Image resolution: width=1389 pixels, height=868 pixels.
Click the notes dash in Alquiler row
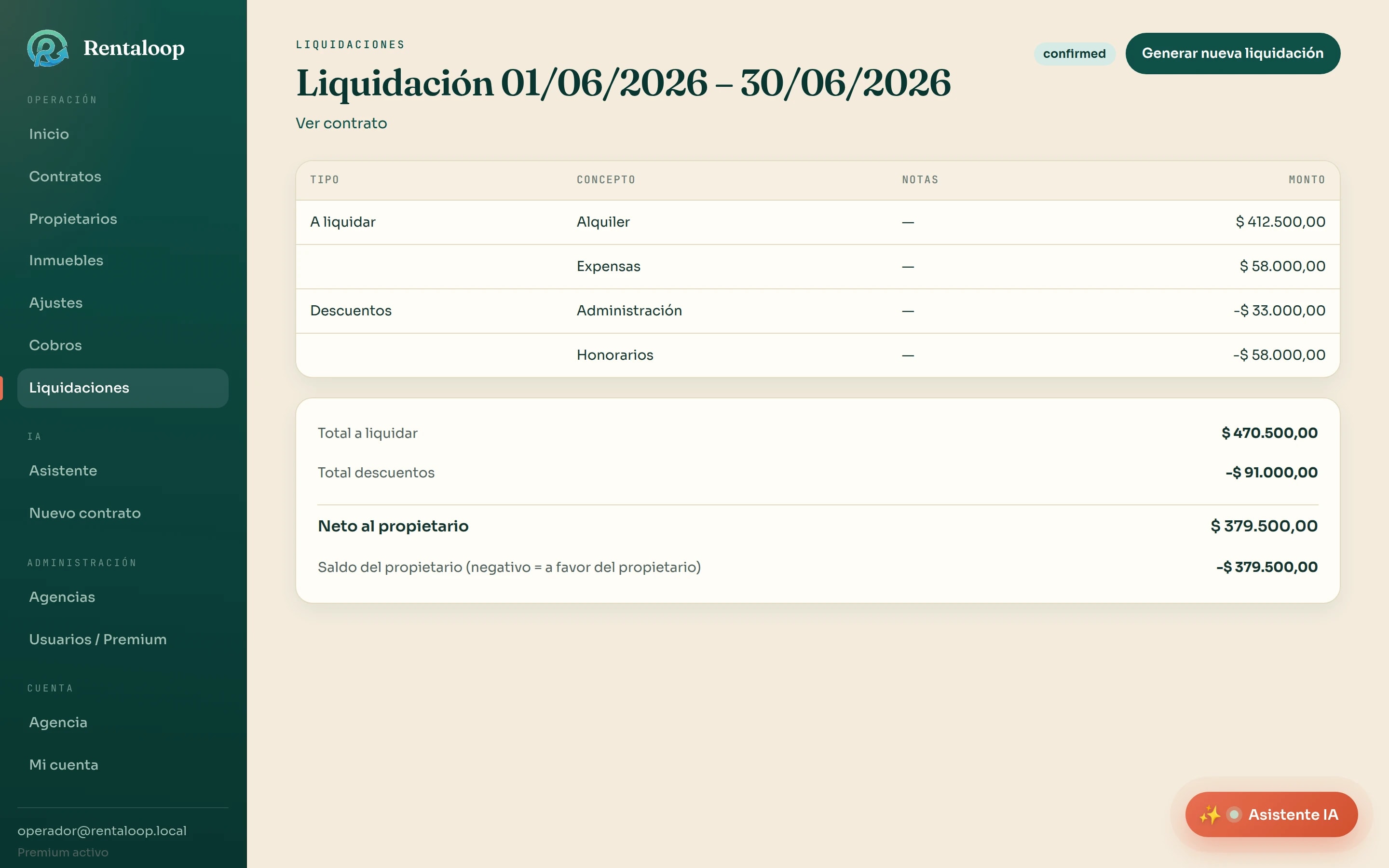[x=908, y=223]
